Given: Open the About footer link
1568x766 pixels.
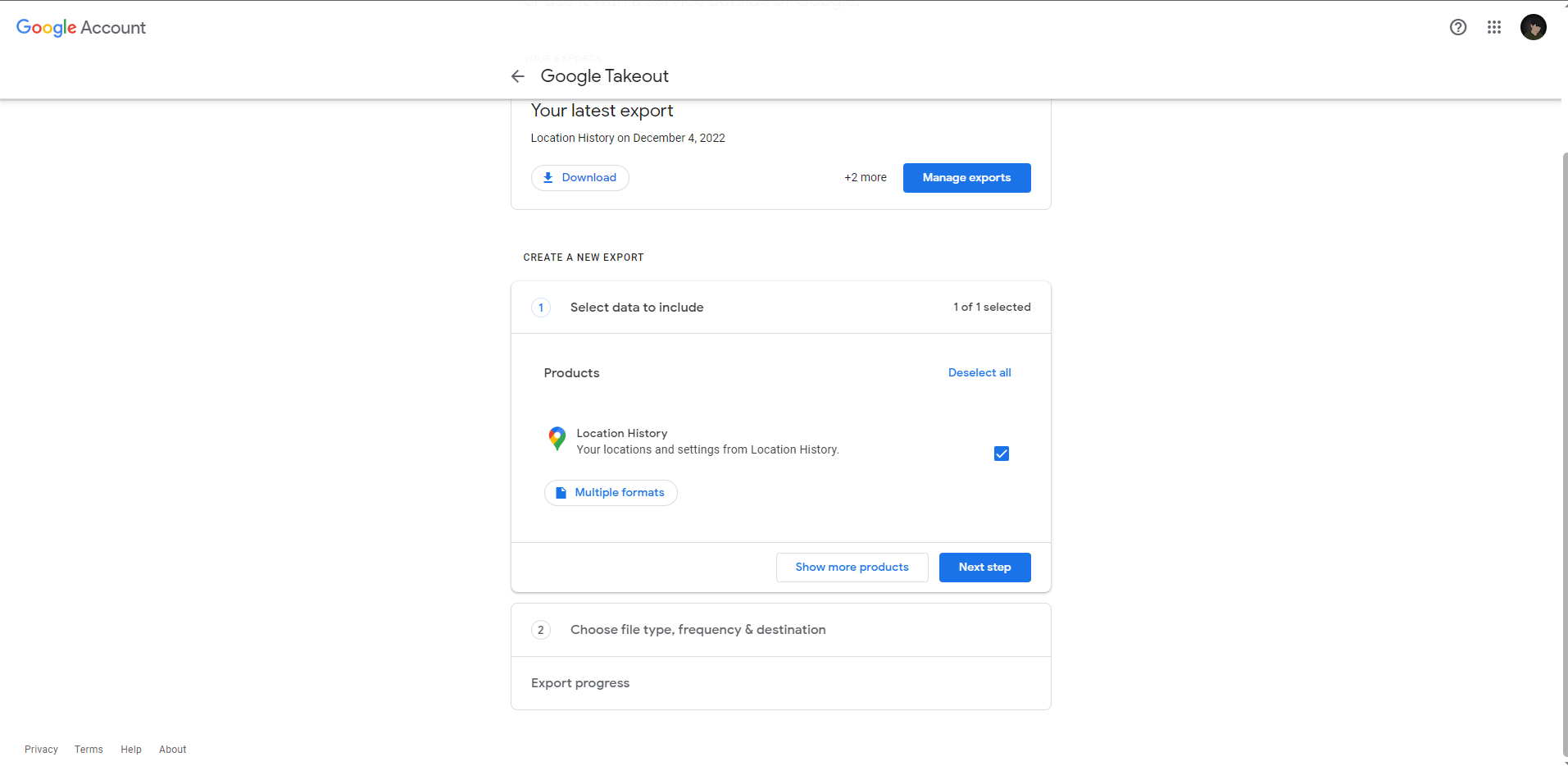Looking at the screenshot, I should pos(173,750).
